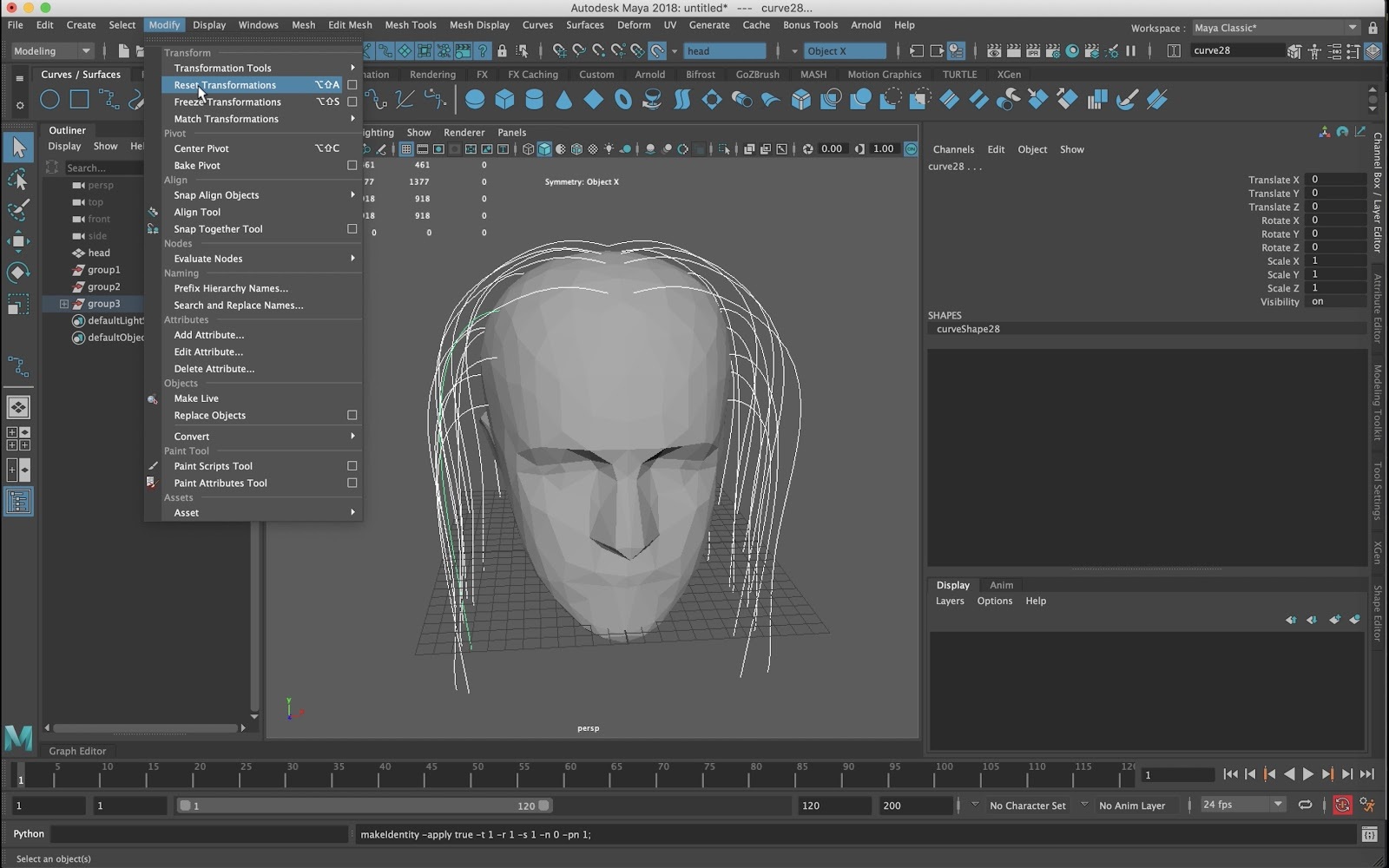The image size is (1389, 868).
Task: Click the polygon cube shelf icon
Action: [x=504, y=100]
